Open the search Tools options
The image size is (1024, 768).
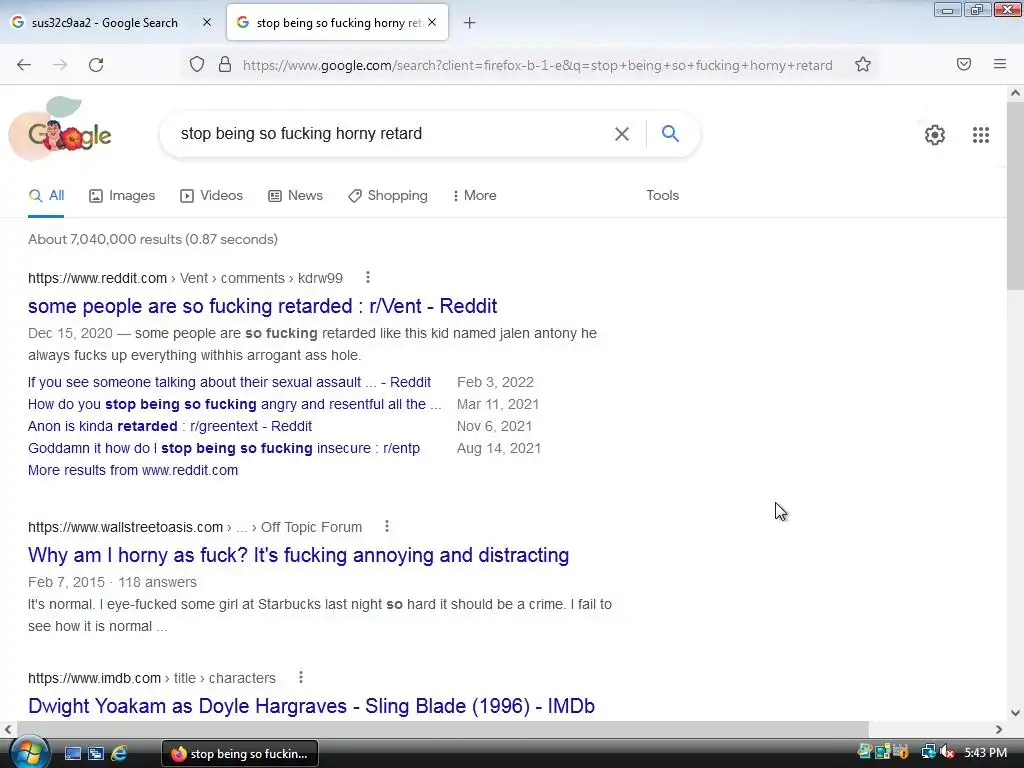click(662, 195)
